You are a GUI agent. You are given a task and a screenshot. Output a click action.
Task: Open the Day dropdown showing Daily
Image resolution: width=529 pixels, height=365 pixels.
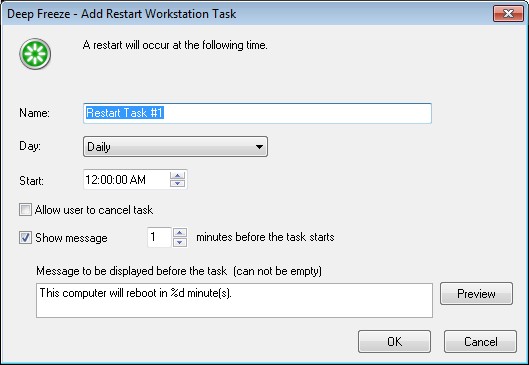[175, 146]
